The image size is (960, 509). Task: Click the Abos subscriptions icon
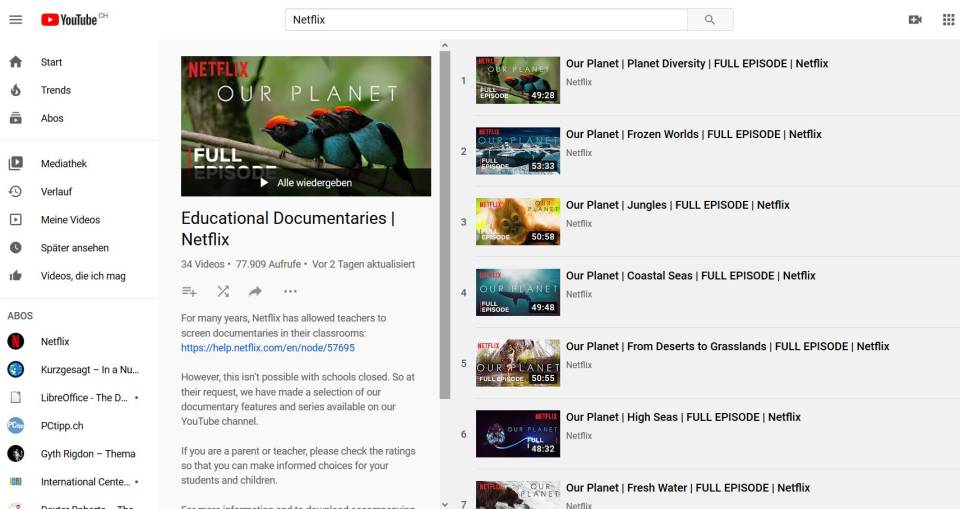click(x=16, y=118)
